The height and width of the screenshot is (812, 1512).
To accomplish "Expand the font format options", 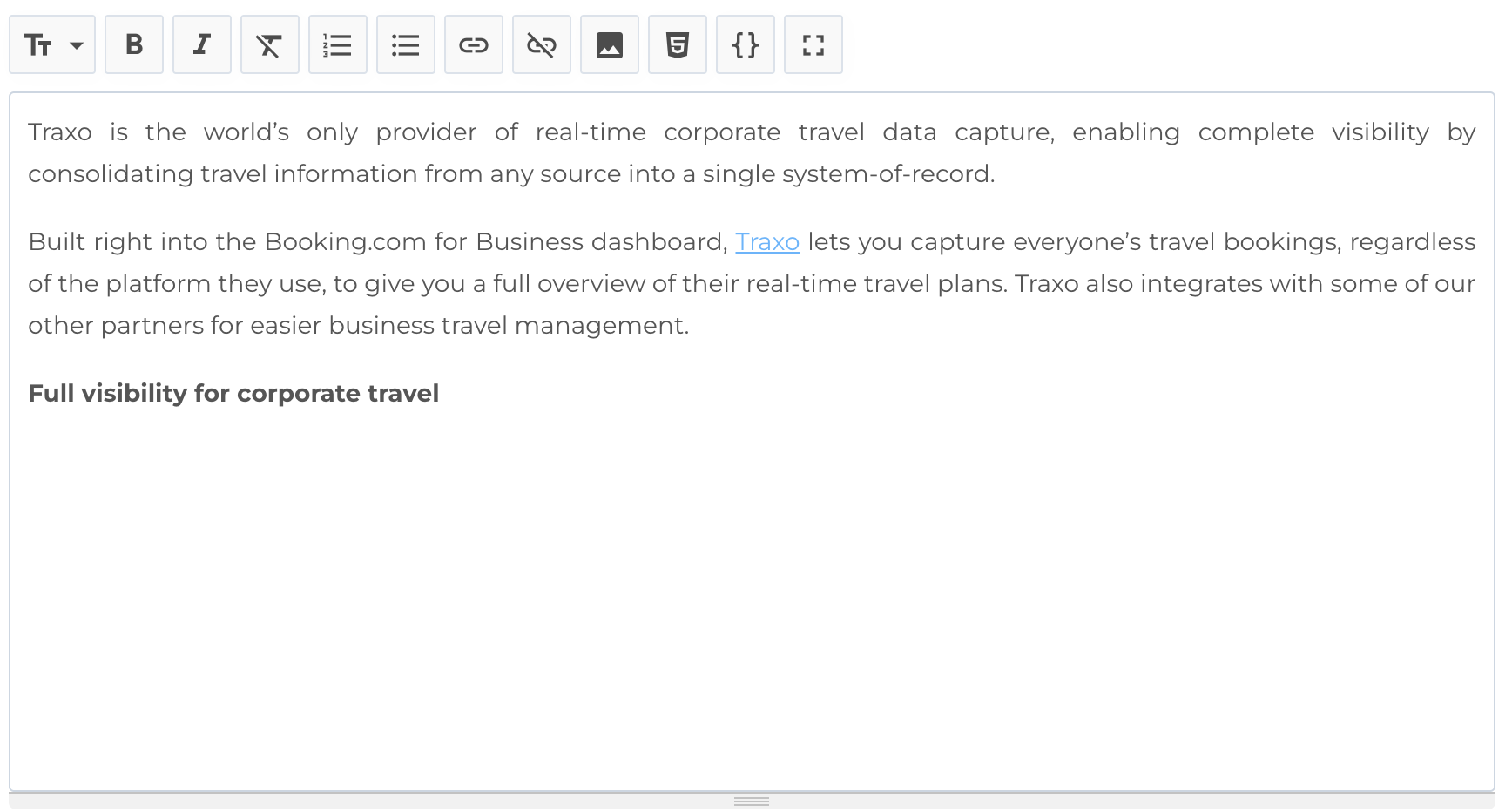I will 75,44.
